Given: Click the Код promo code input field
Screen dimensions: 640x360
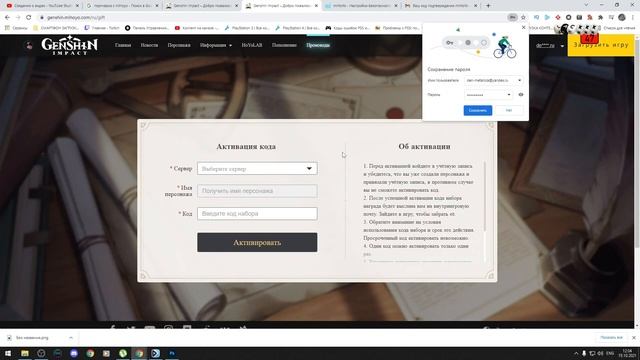Looking at the screenshot, I should point(257,213).
